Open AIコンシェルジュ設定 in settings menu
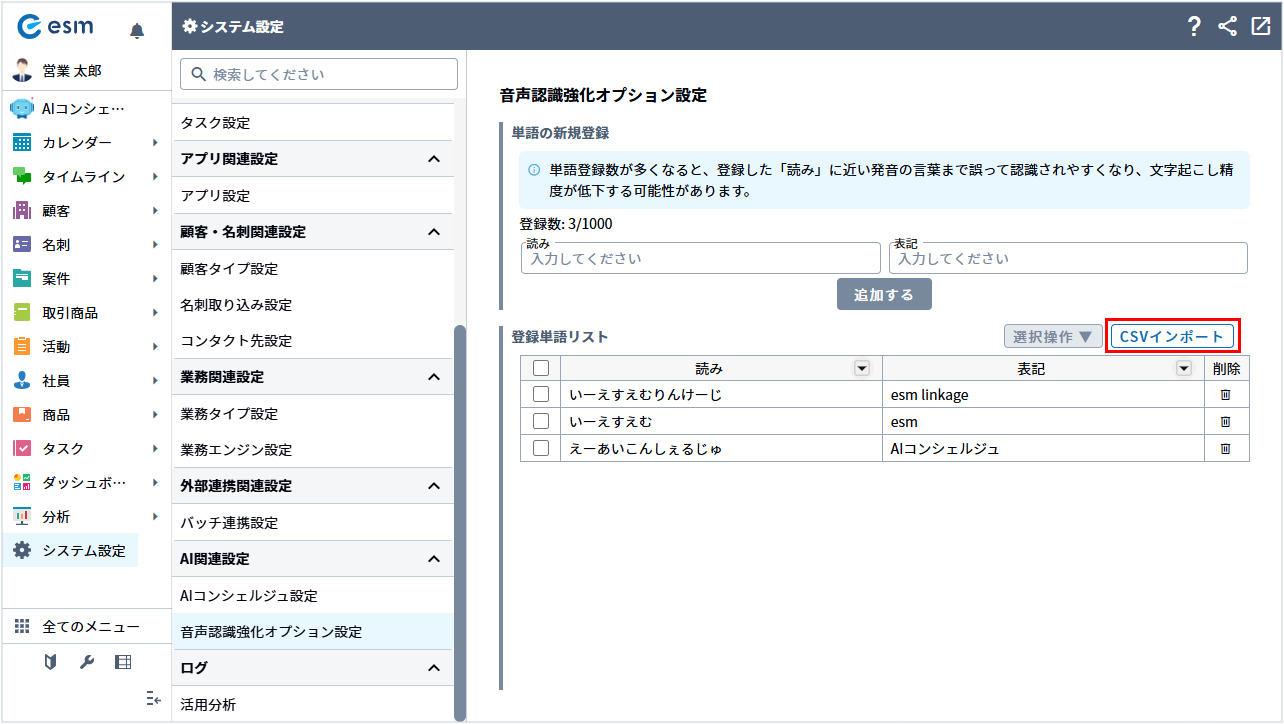The height and width of the screenshot is (724, 1284). point(249,596)
